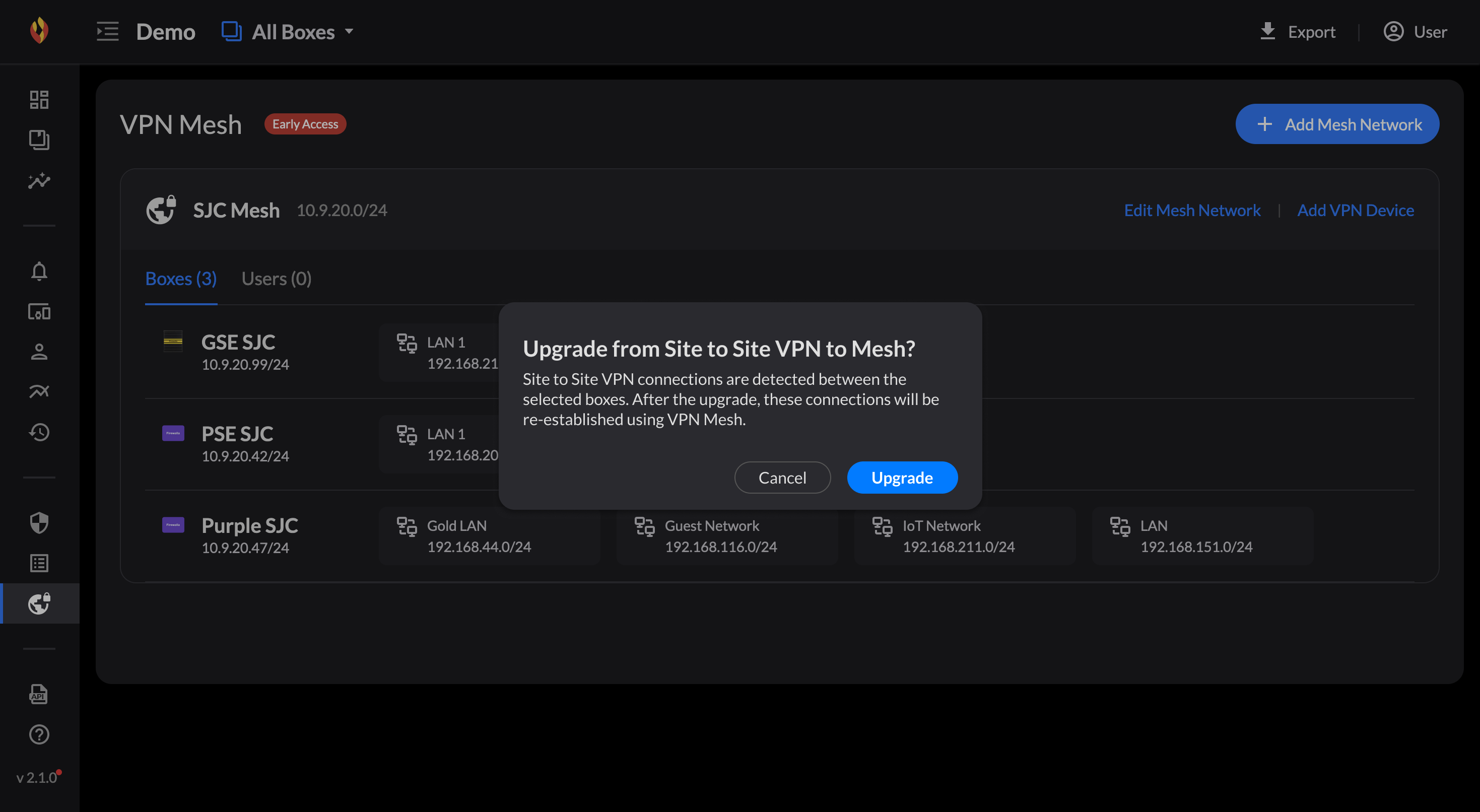Click the 10.9.20.99/24 address
This screenshot has height=812, width=1480.
click(x=245, y=364)
